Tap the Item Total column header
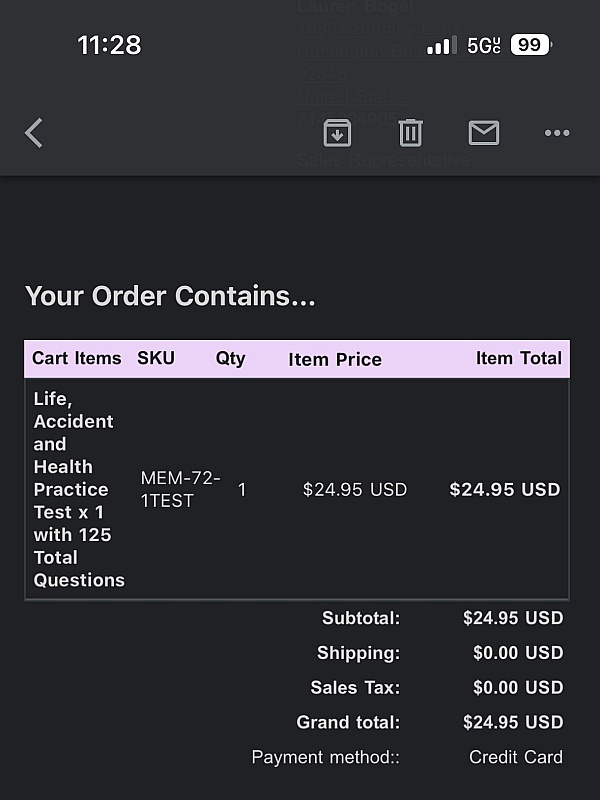 coord(518,358)
